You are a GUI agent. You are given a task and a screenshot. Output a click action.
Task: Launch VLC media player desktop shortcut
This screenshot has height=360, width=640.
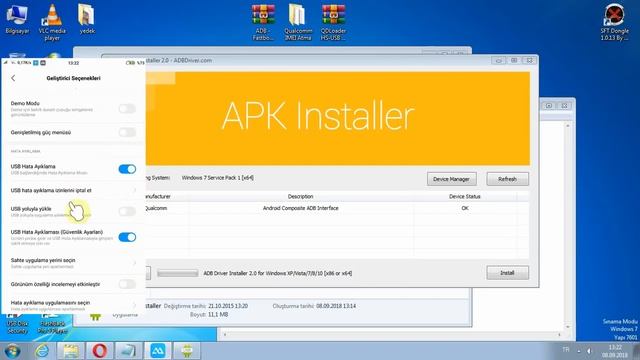coord(52,22)
